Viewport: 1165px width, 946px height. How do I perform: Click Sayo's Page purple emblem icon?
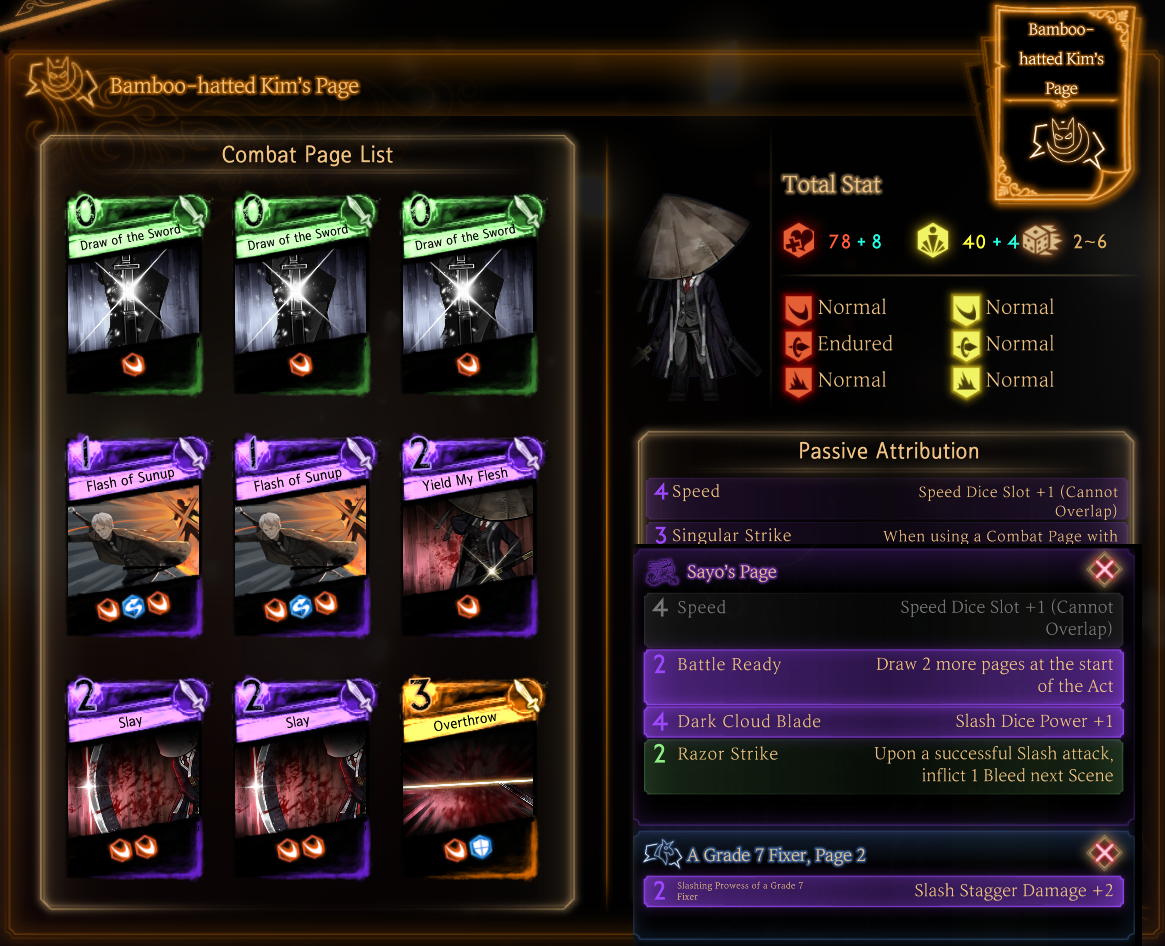[x=662, y=571]
